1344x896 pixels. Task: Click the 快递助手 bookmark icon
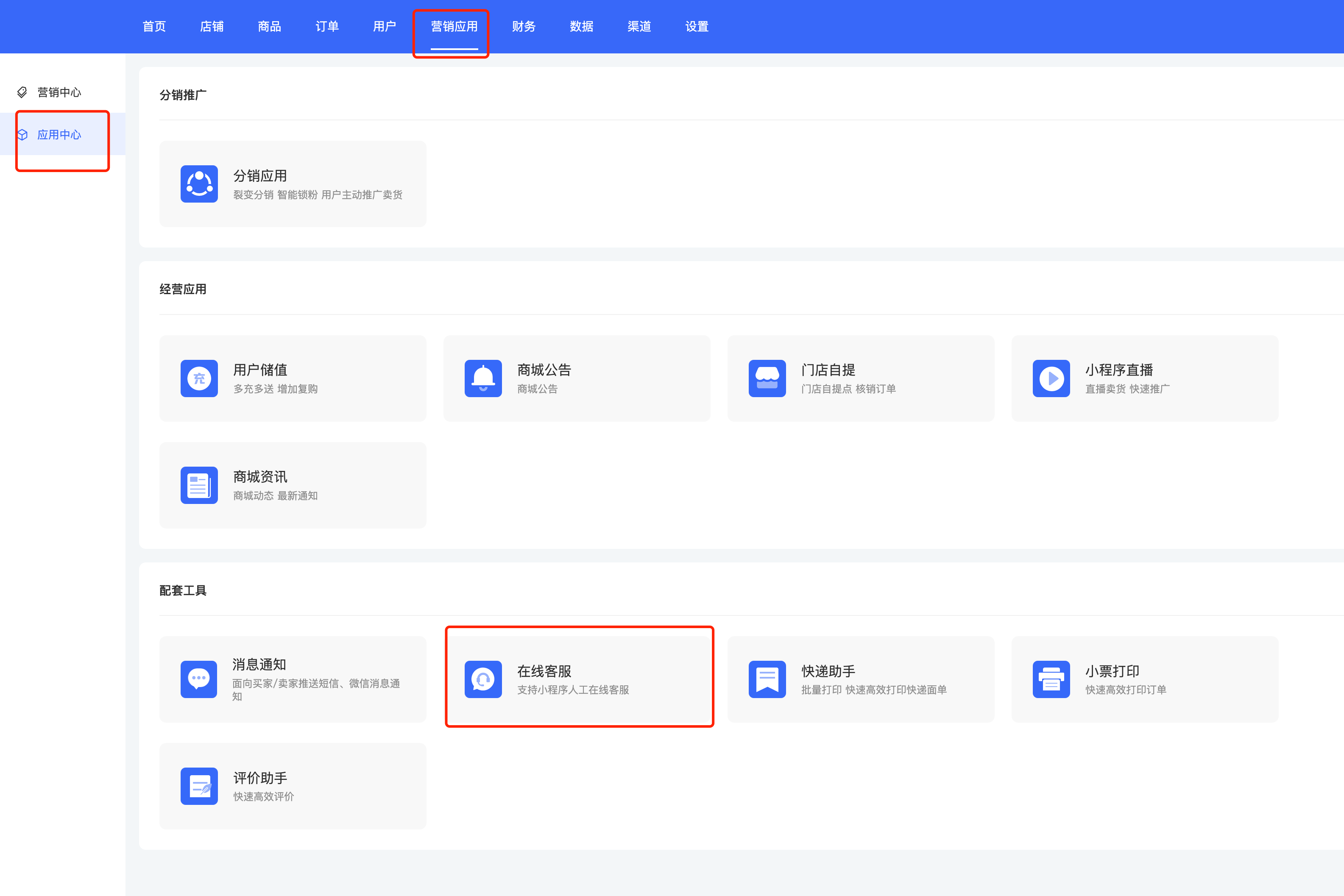pos(767,679)
